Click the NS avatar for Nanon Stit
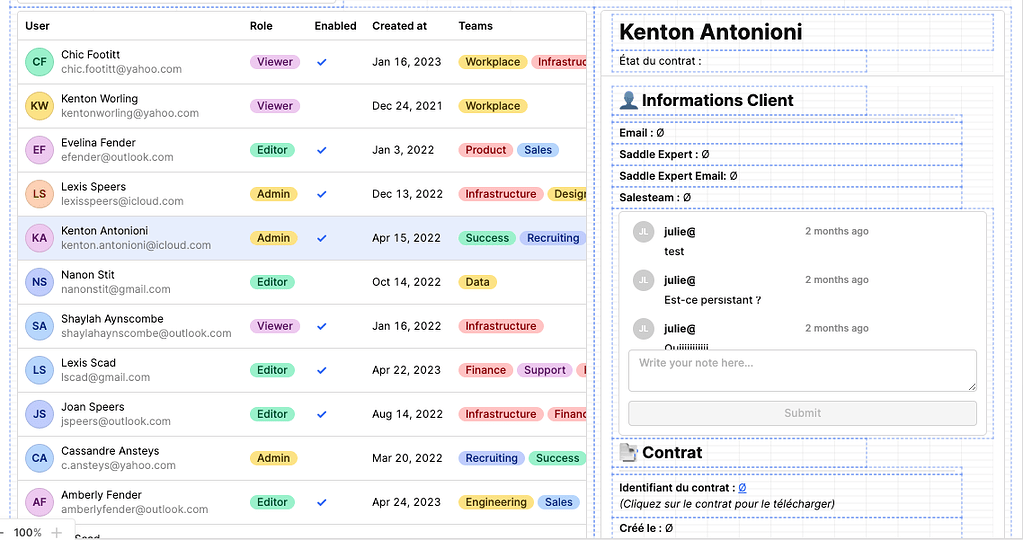This screenshot has height=540, width=1023. pyautogui.click(x=39, y=282)
